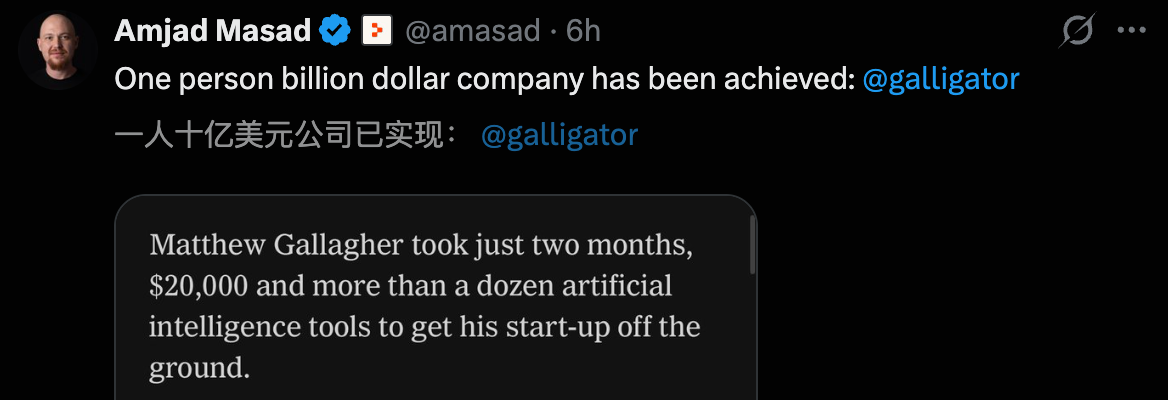Image resolution: width=1168 pixels, height=400 pixels.
Task: Click the 6h post timestamp
Action: [583, 31]
